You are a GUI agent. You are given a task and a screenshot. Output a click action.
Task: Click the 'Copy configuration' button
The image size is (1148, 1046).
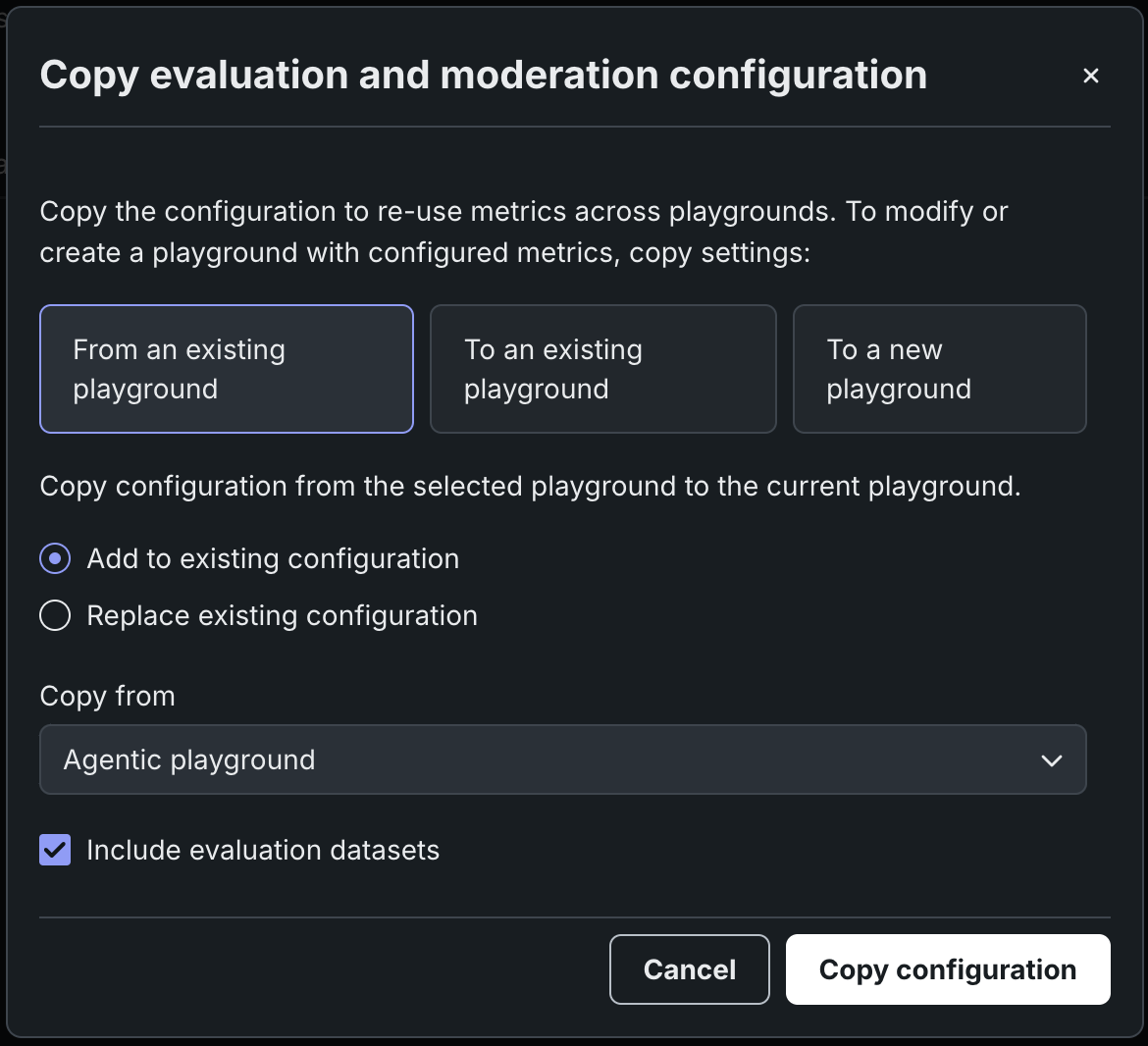coord(947,969)
